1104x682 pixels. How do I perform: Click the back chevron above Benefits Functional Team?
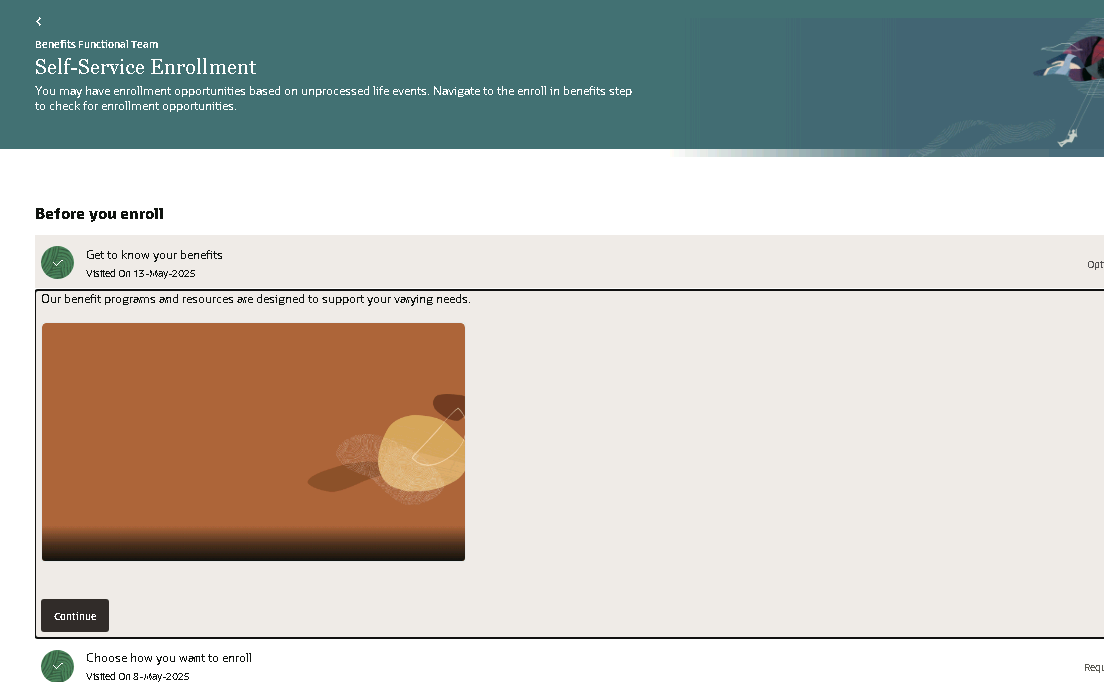click(38, 20)
